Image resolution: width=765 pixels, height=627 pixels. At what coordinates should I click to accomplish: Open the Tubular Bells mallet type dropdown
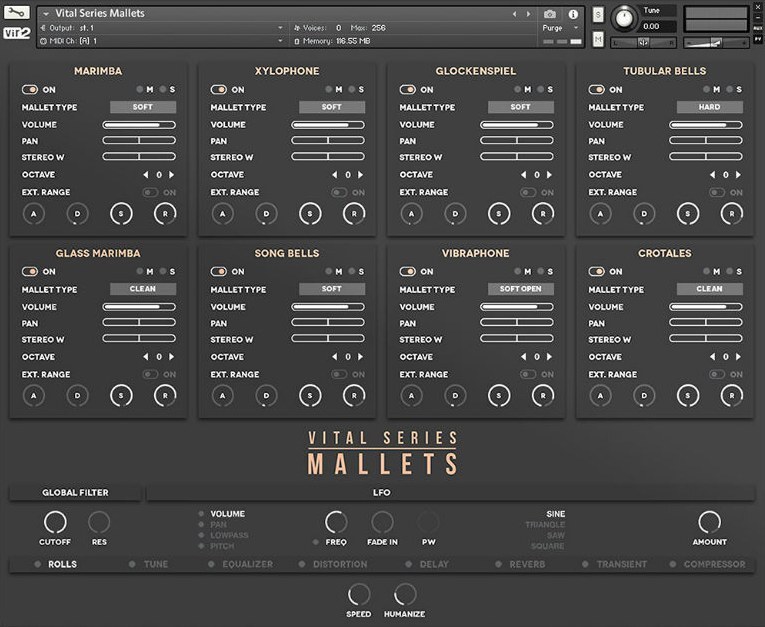(709, 107)
